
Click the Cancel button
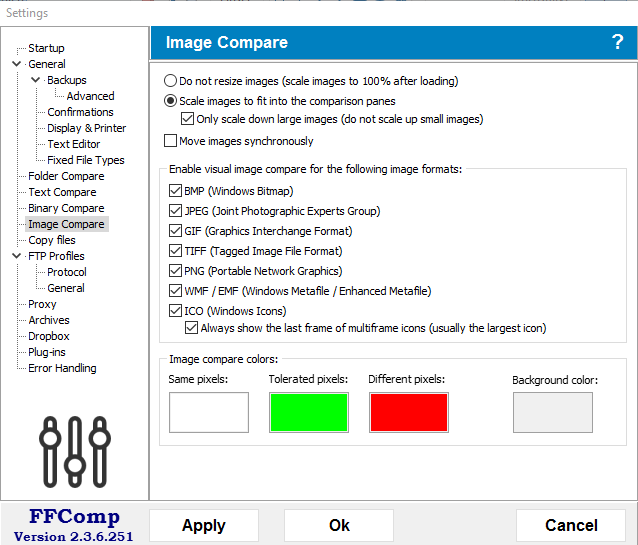571,526
